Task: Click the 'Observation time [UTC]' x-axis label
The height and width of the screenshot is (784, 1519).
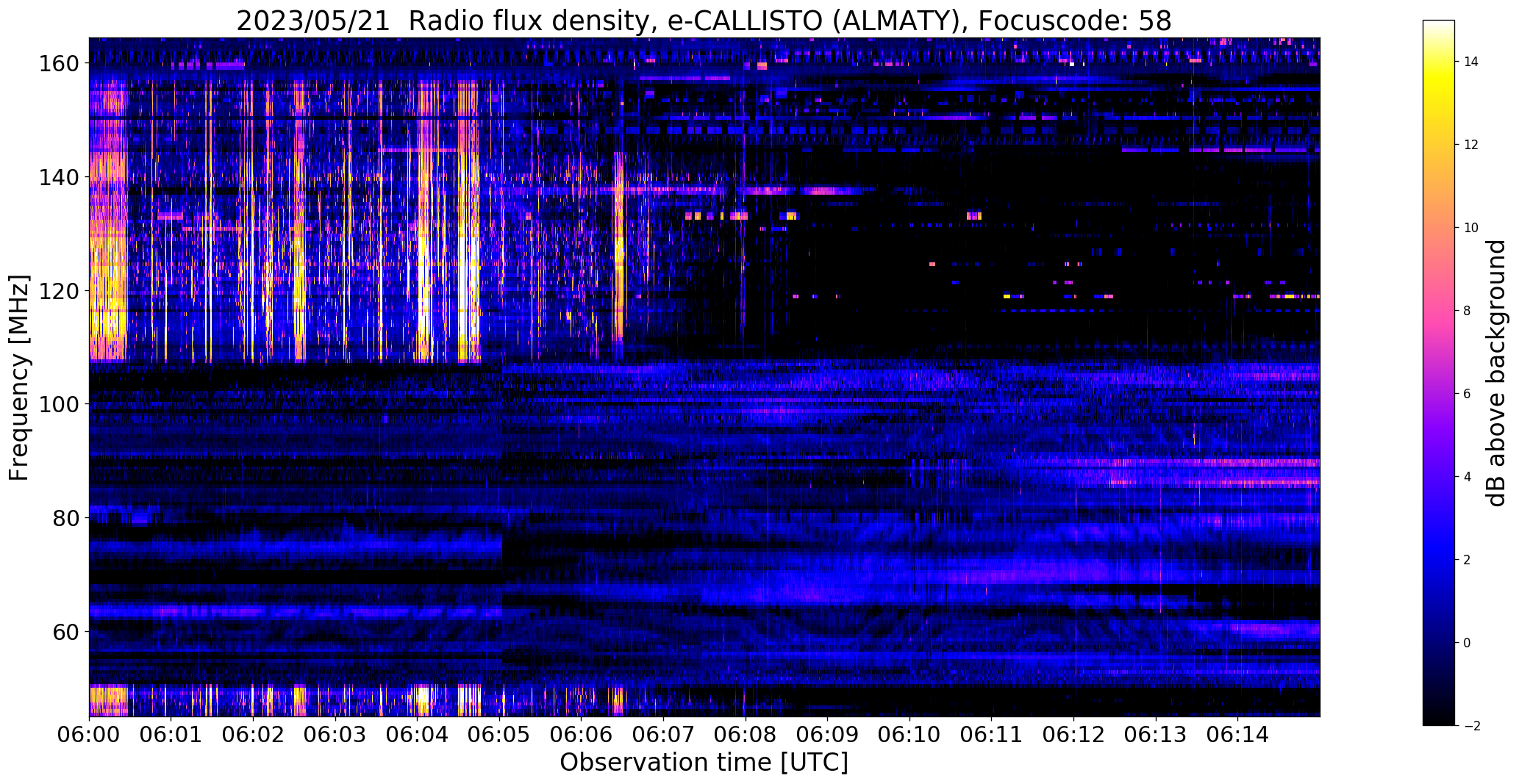Action: pos(704,763)
